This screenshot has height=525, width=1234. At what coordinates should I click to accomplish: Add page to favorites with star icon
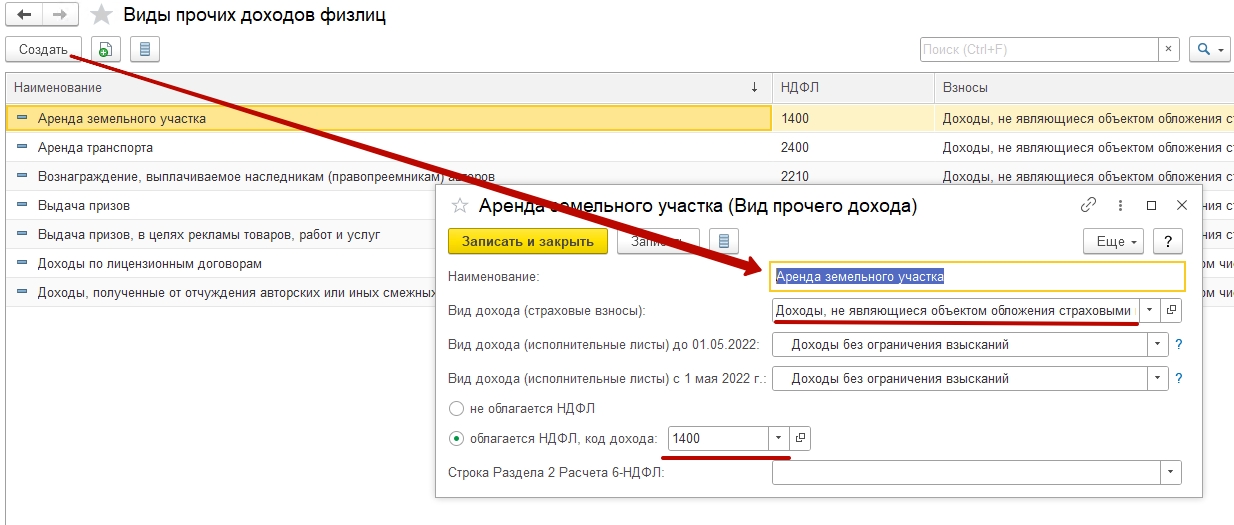pyautogui.click(x=101, y=16)
